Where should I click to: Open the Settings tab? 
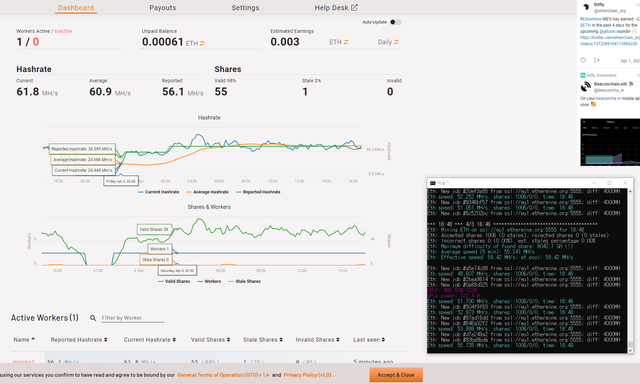[x=245, y=8]
